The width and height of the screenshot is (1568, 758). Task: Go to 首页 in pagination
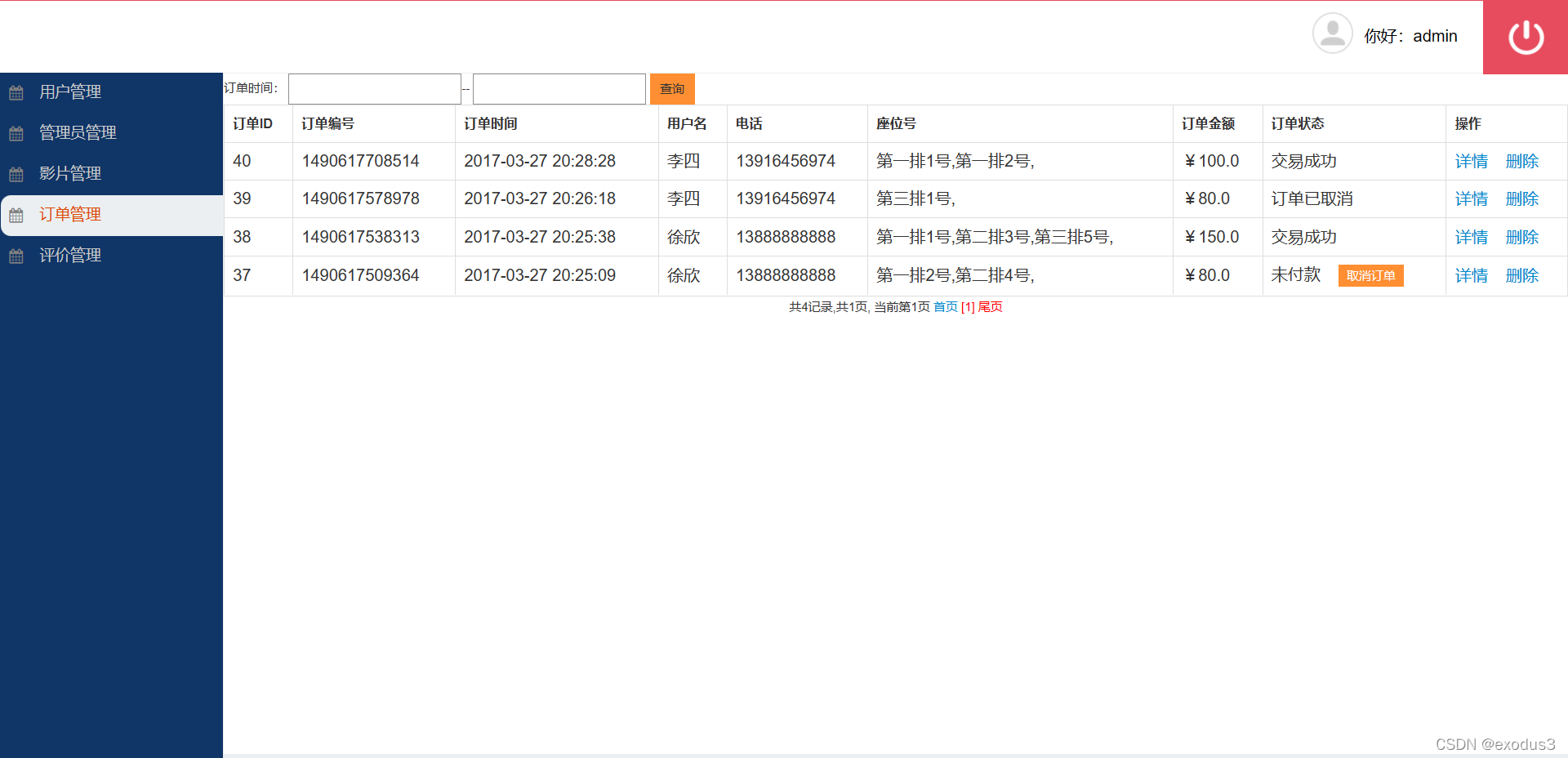point(945,307)
